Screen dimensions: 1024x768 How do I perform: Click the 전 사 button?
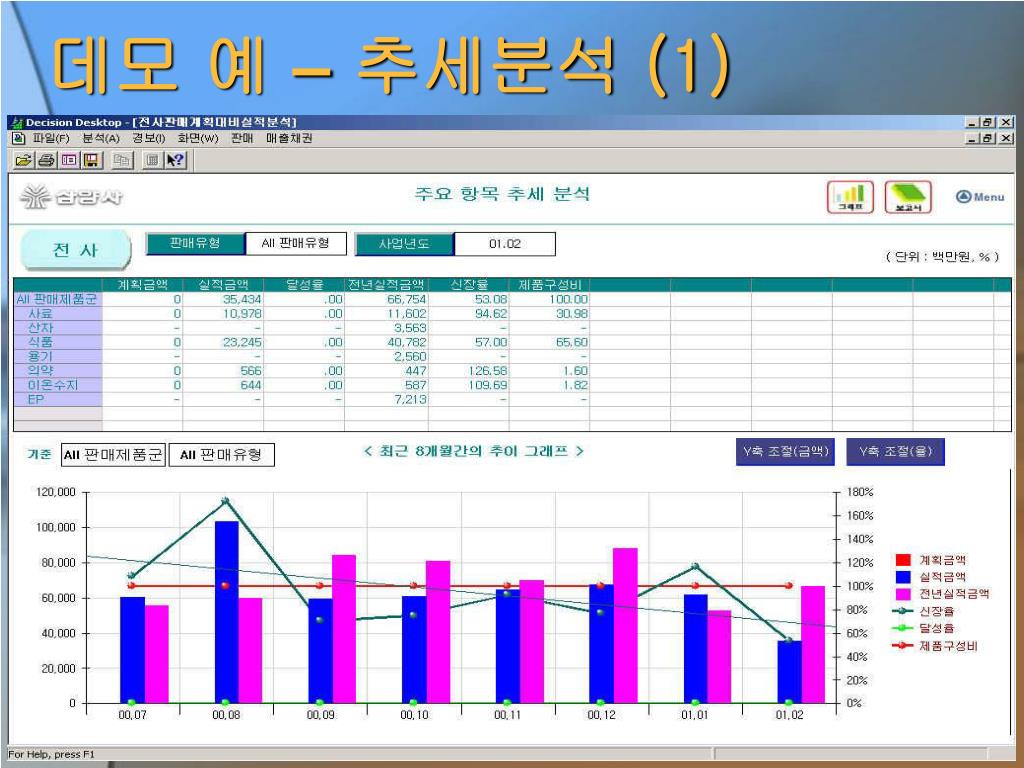(75, 249)
